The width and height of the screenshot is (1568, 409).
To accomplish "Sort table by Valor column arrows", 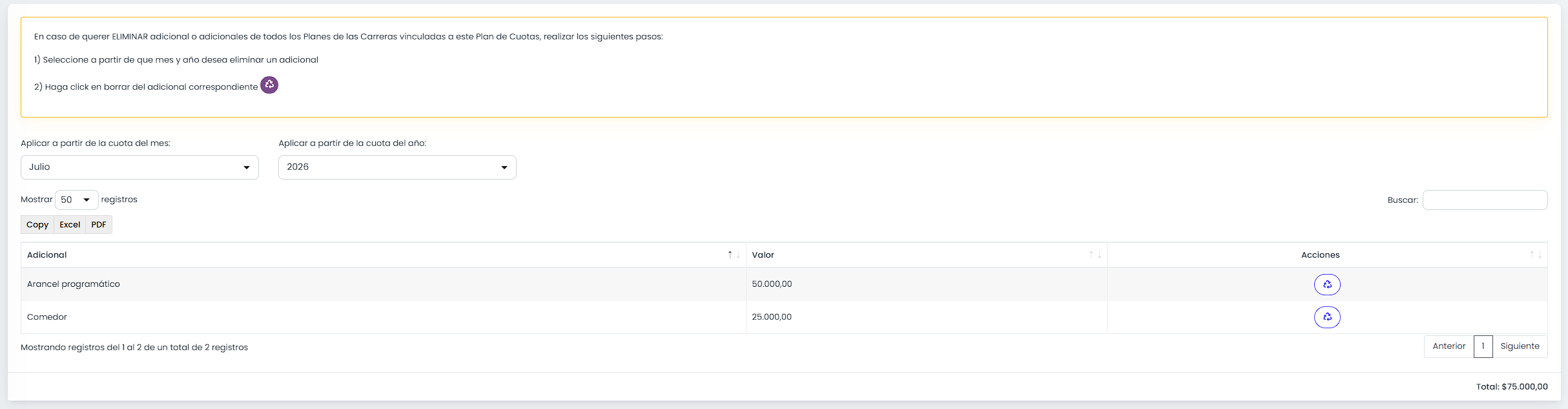I will [x=1095, y=255].
